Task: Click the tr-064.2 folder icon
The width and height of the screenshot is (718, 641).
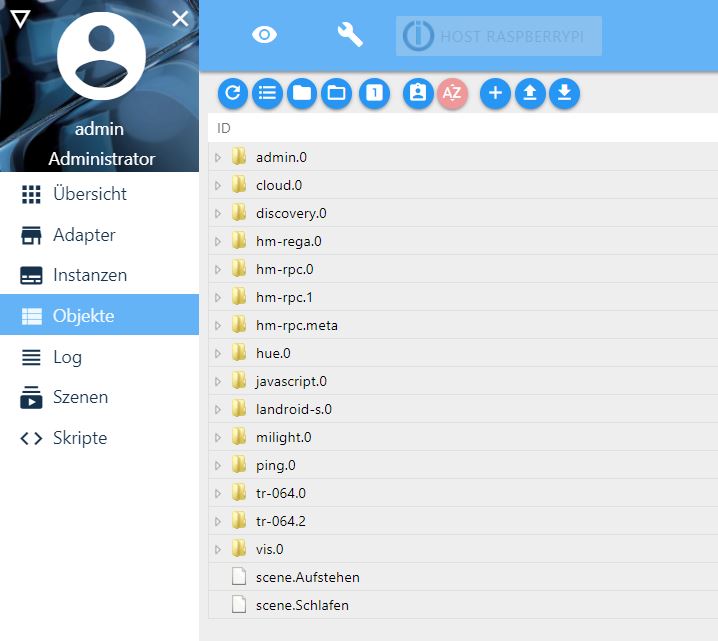Action: click(x=239, y=521)
